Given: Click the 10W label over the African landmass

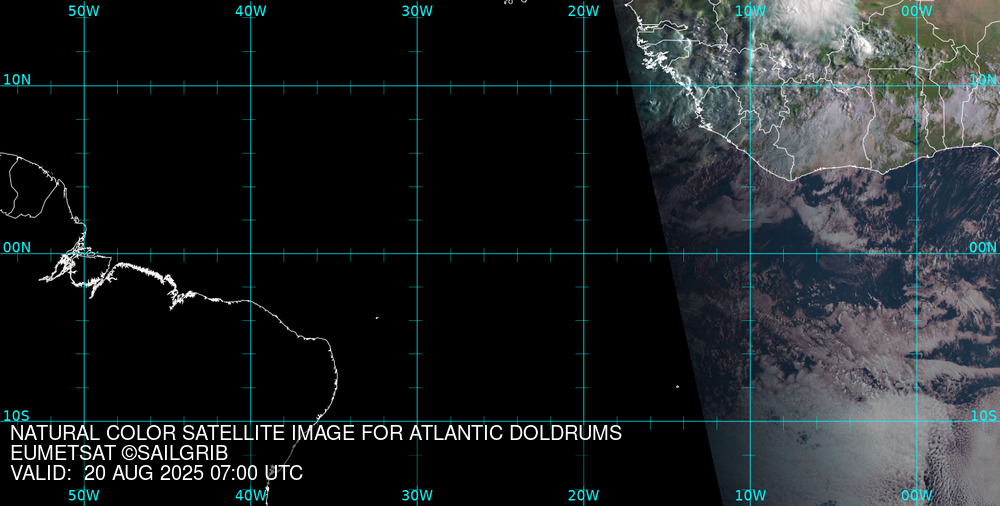Looking at the screenshot, I should pyautogui.click(x=750, y=11).
